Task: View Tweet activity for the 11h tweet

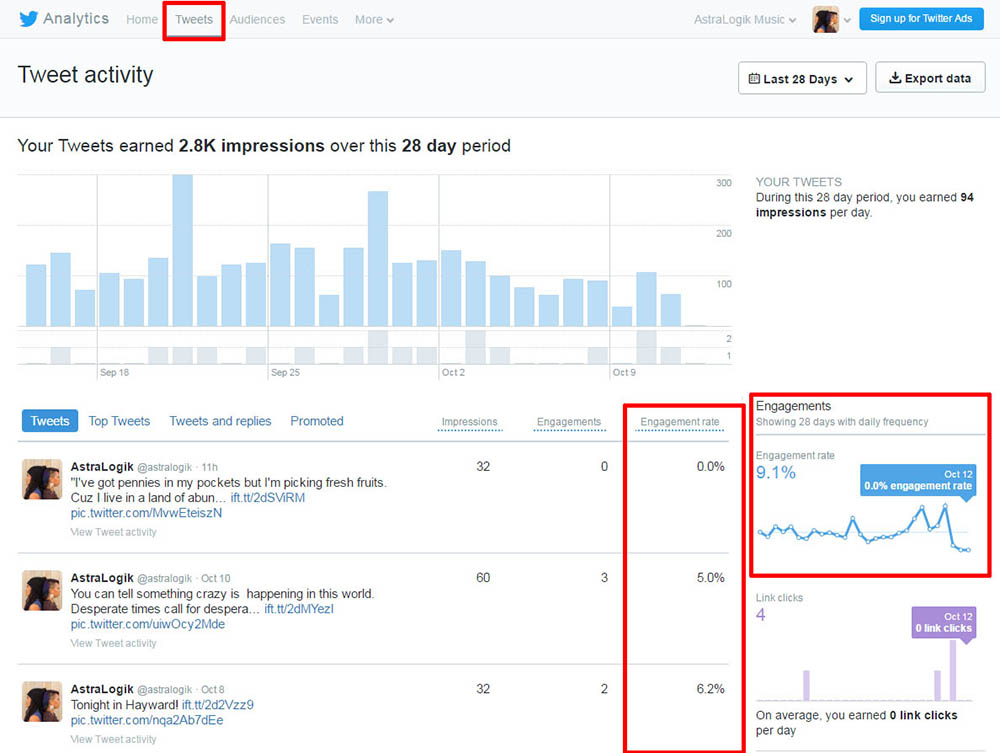Action: (114, 532)
